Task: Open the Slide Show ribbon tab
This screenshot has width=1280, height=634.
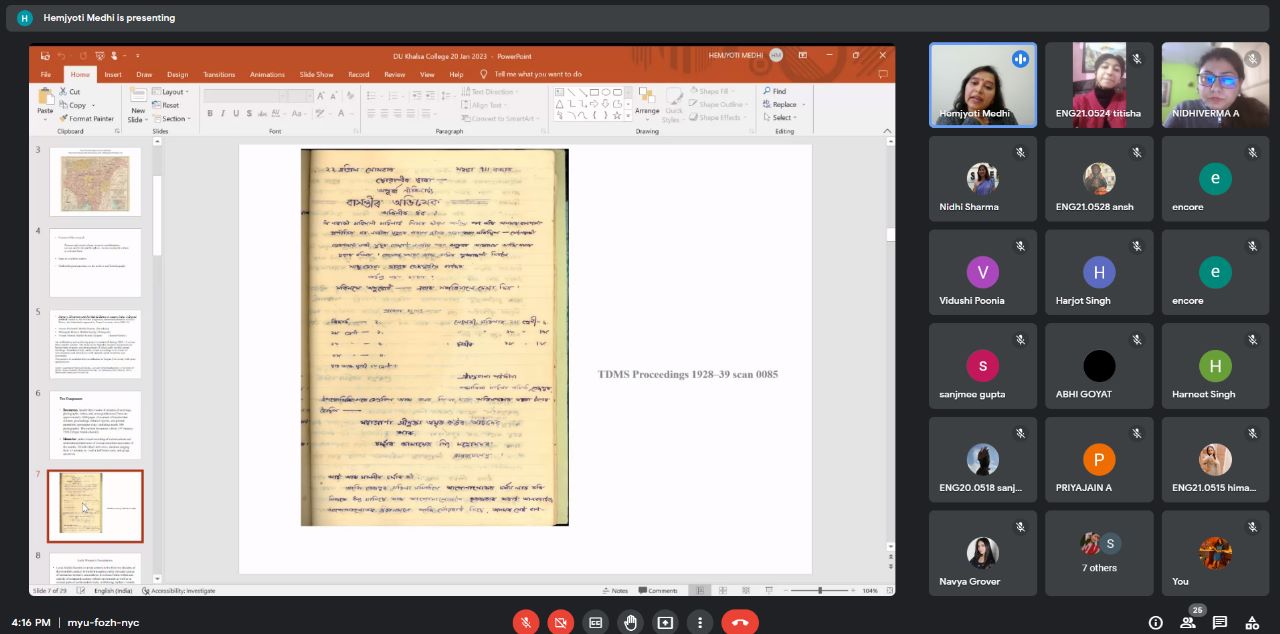Action: point(316,74)
